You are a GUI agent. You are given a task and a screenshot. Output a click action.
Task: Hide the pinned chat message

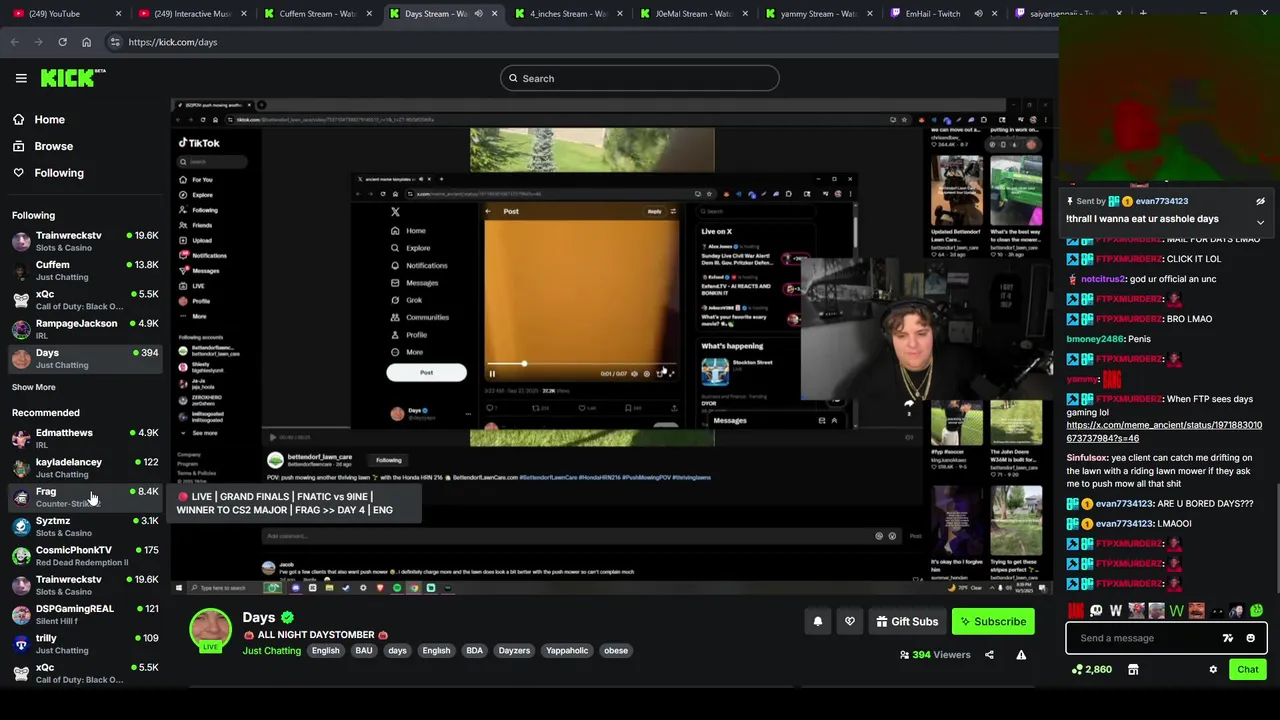1260,201
